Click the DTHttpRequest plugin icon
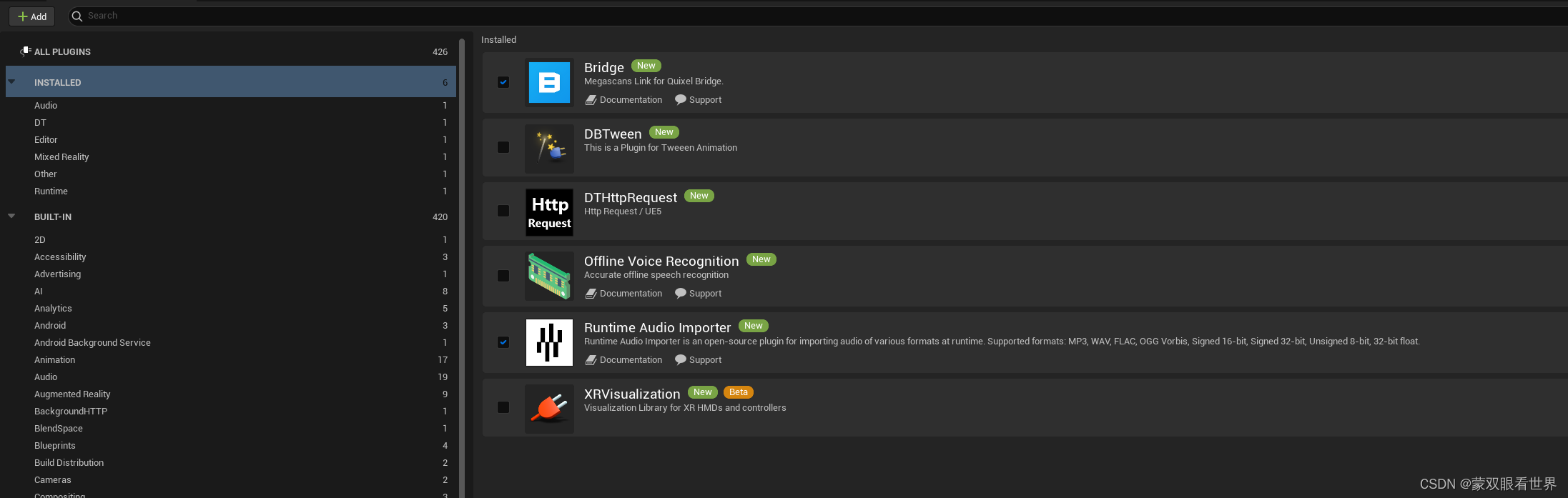This screenshot has height=498, width=1568. click(x=549, y=212)
